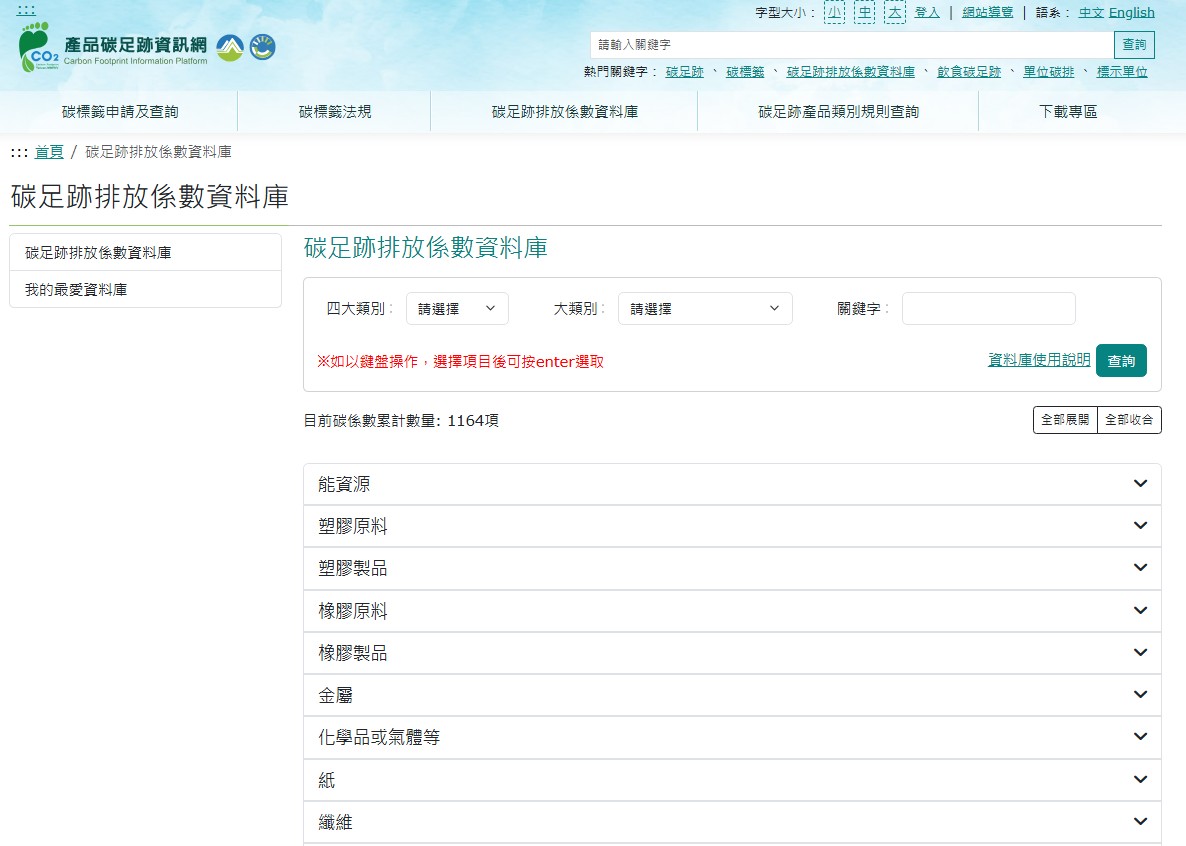This screenshot has height=846, width=1186.
Task: Open the 四大類別 dropdown
Action: [x=457, y=309]
